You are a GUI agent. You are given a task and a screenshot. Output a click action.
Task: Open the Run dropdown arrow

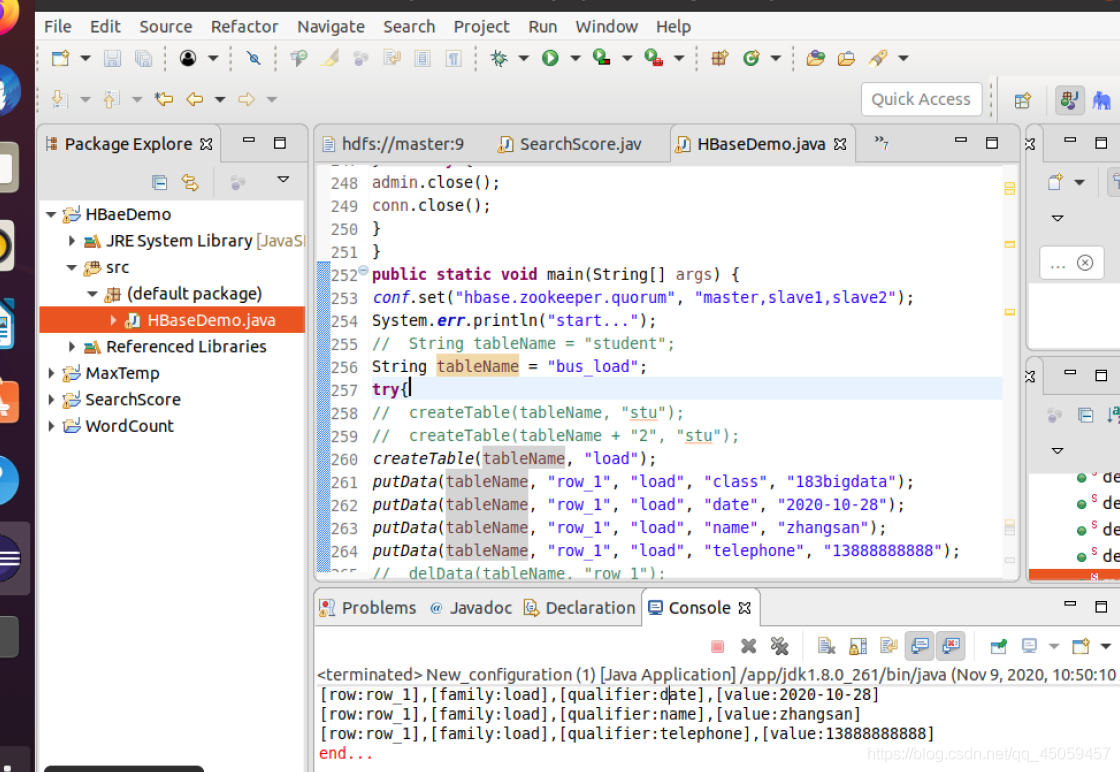[575, 58]
